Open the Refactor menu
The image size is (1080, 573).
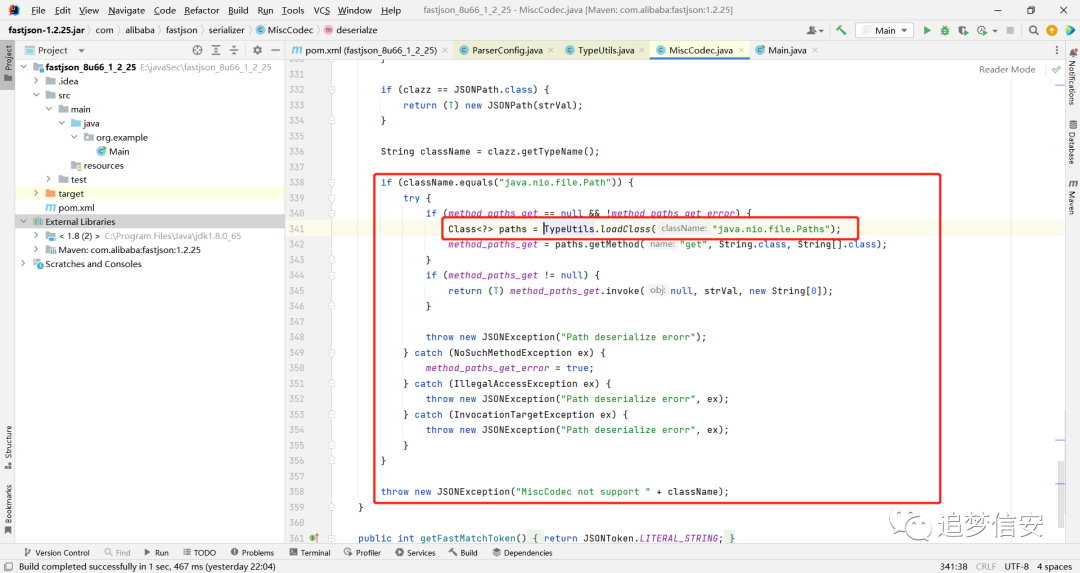pos(201,10)
